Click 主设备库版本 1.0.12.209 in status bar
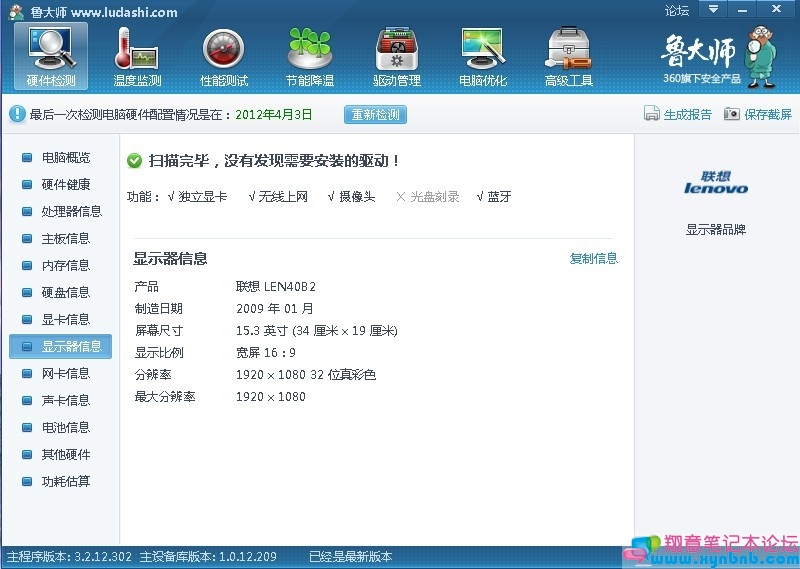 click(208, 557)
